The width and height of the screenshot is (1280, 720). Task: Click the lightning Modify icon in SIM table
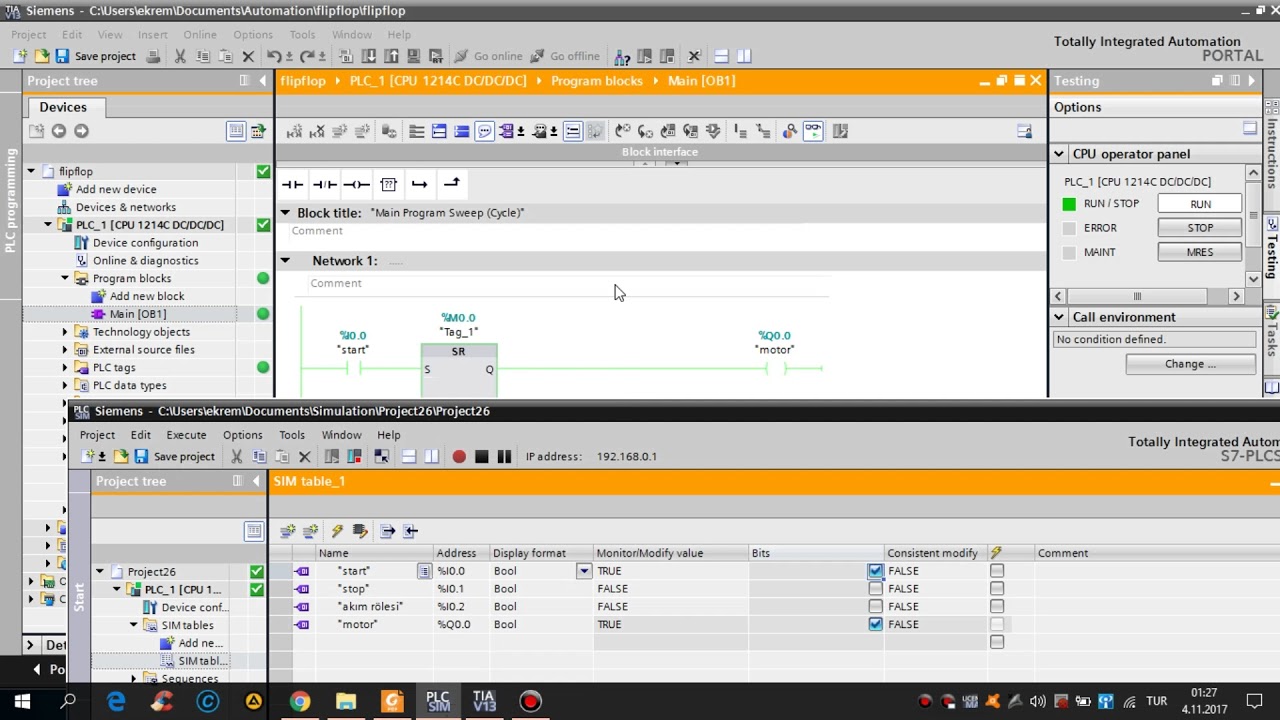(x=337, y=531)
